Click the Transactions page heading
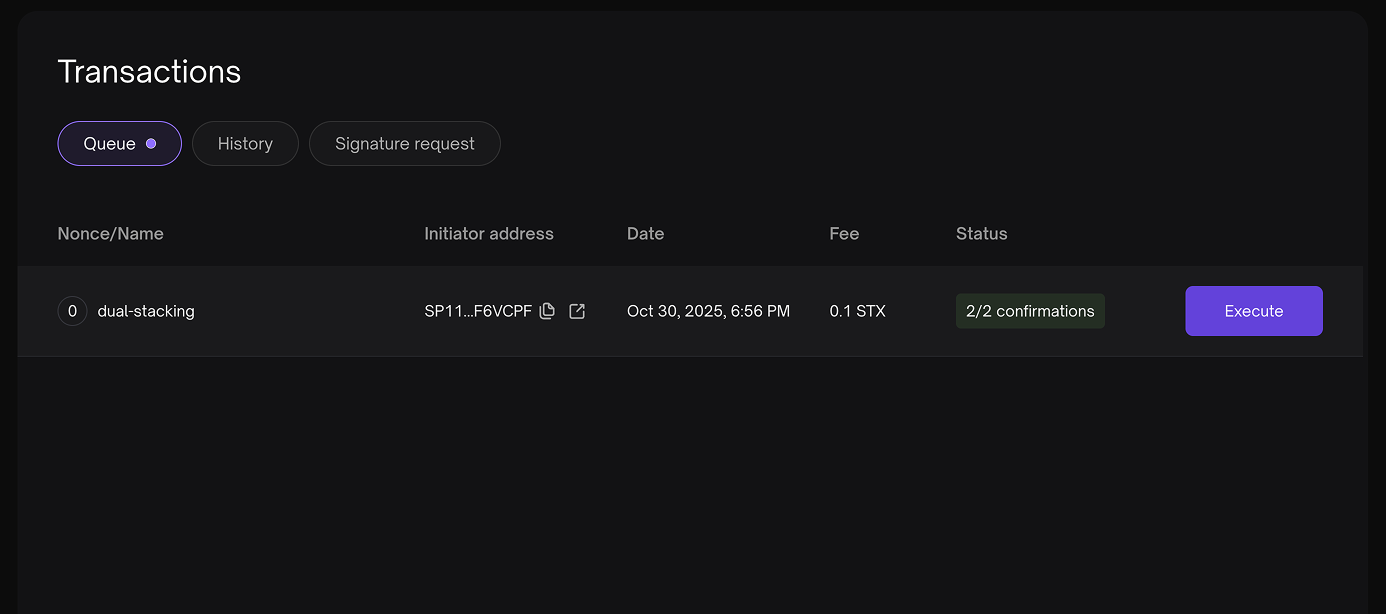The height and width of the screenshot is (614, 1386). [x=149, y=72]
